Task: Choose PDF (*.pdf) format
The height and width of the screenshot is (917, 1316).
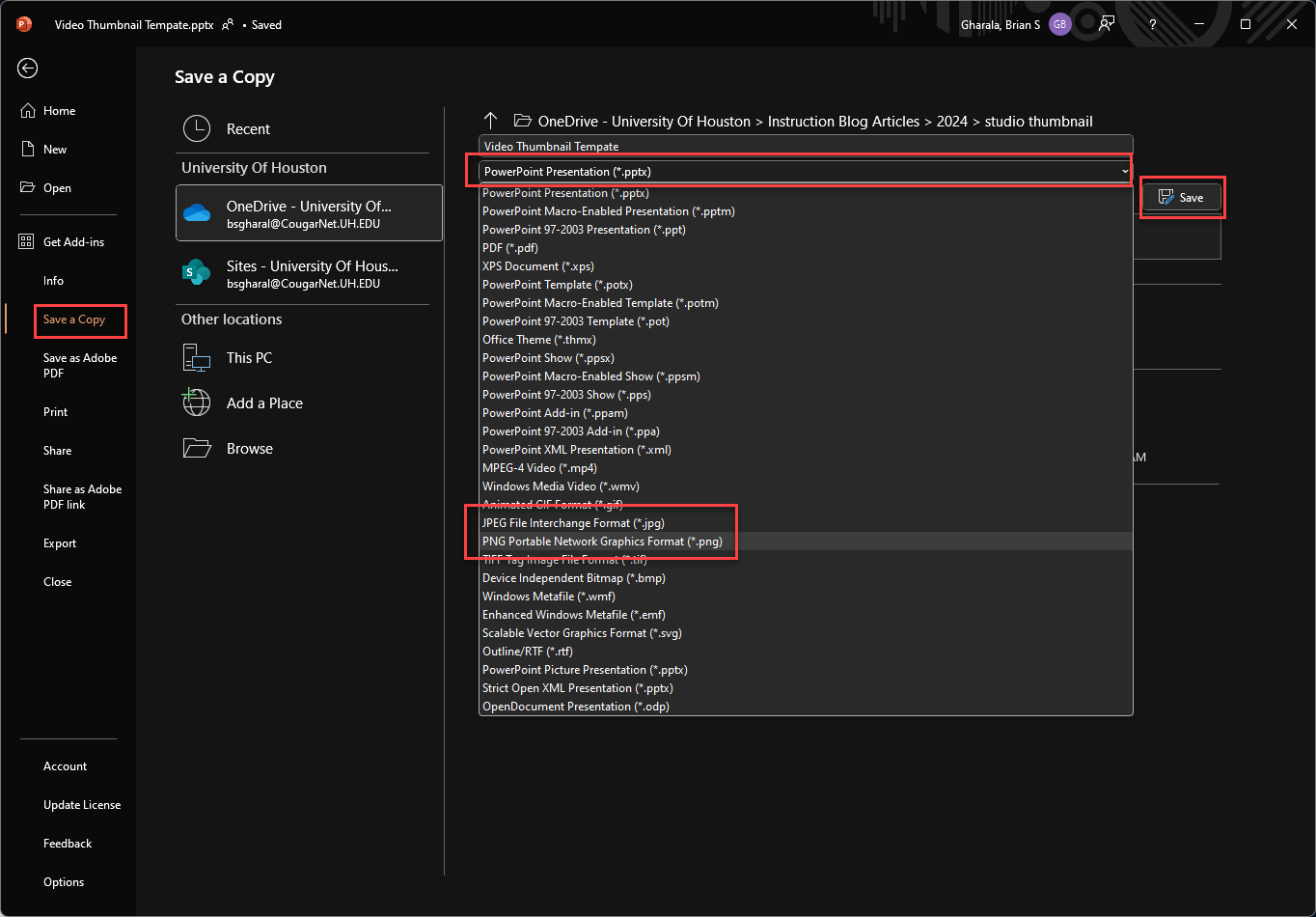Action: tap(806, 248)
